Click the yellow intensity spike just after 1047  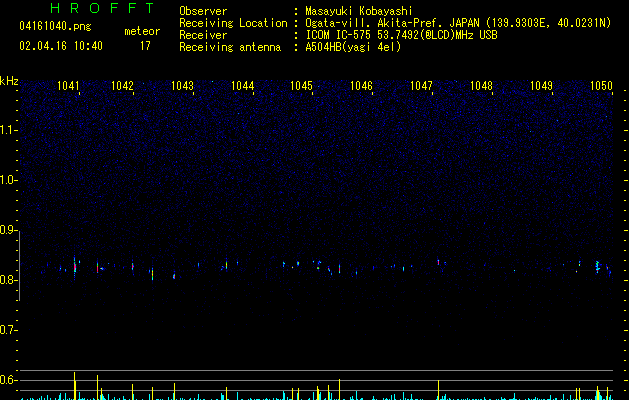coord(438,390)
